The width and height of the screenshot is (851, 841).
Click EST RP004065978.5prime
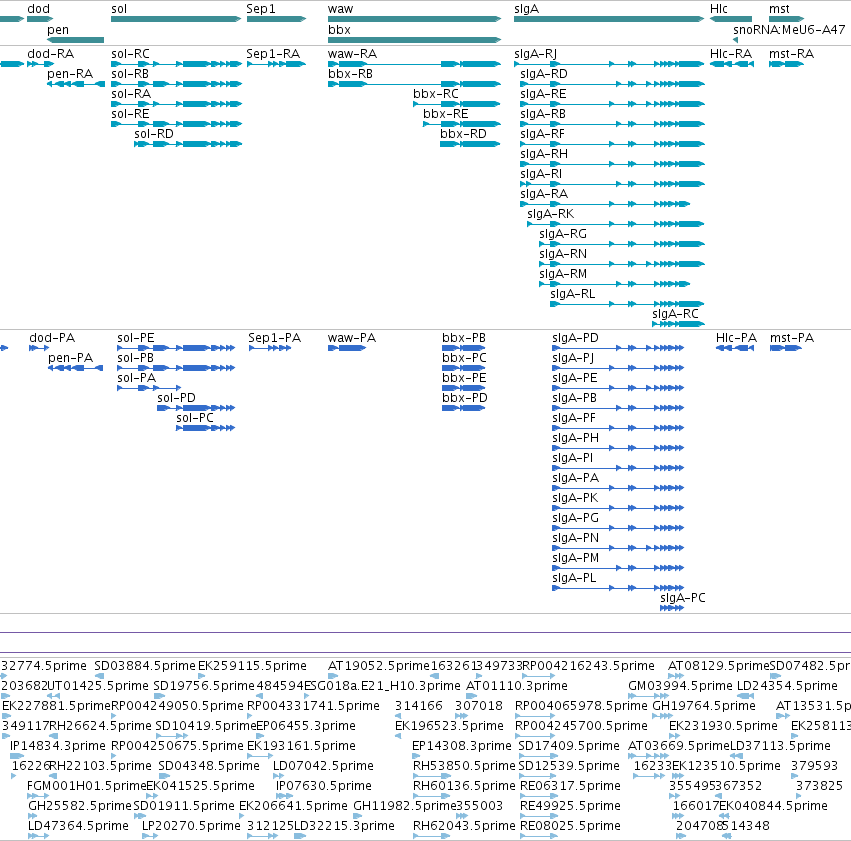coord(581,706)
